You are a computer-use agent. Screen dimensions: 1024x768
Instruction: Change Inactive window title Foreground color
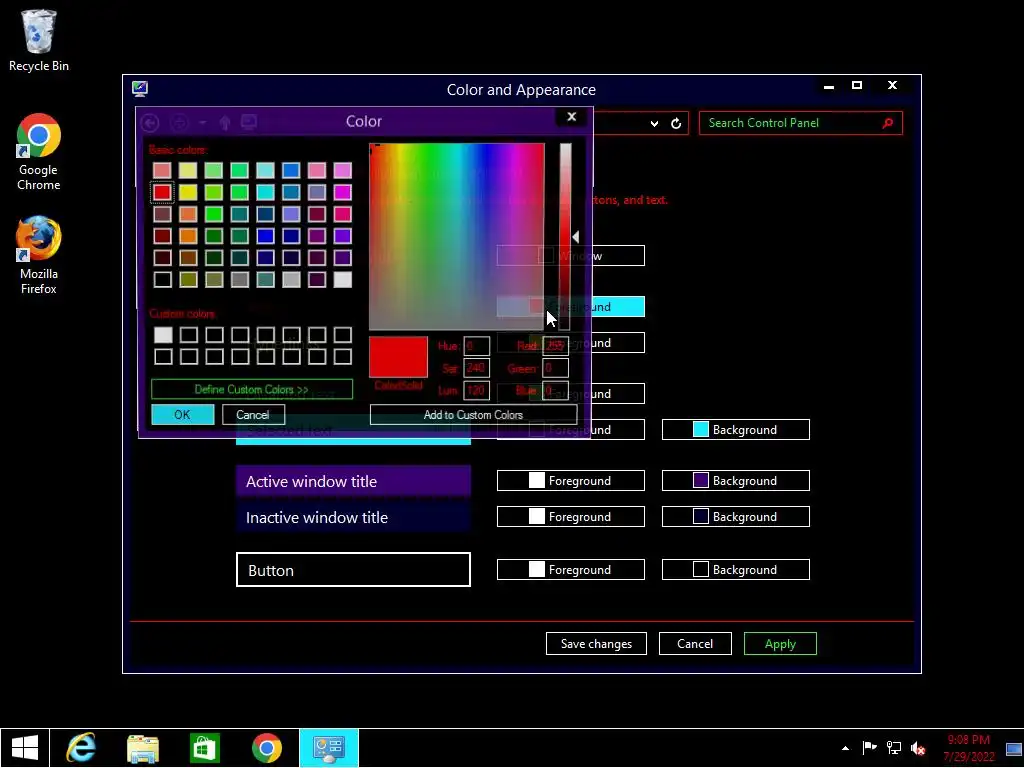(x=571, y=517)
